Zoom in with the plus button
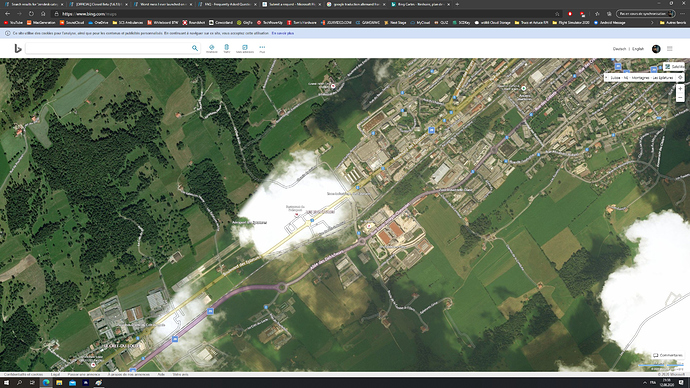 click(680, 89)
